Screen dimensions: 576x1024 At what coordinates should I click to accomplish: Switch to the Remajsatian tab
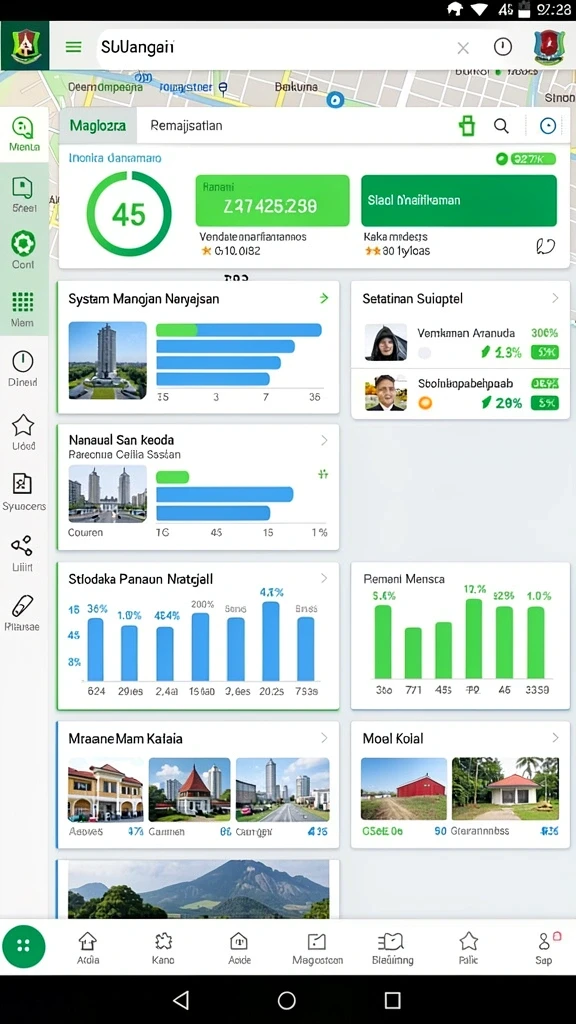(186, 126)
